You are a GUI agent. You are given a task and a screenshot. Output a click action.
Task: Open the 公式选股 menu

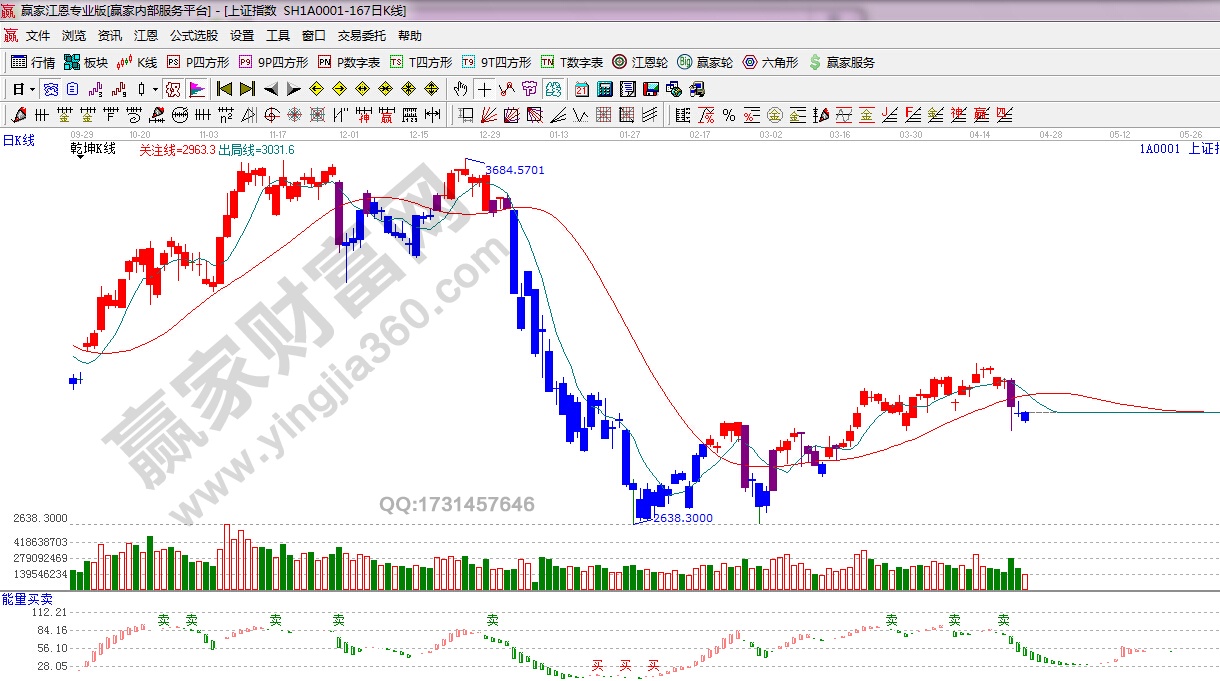[x=193, y=35]
